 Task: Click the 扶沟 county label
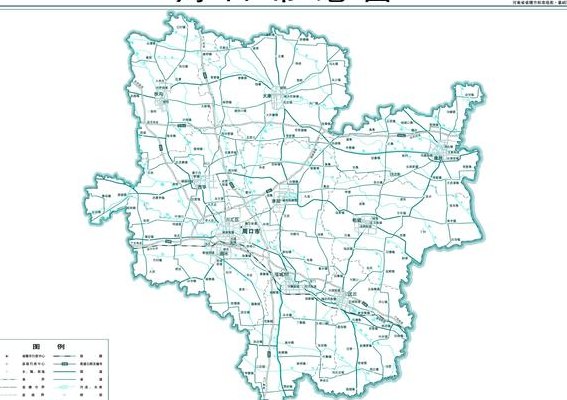158,94
